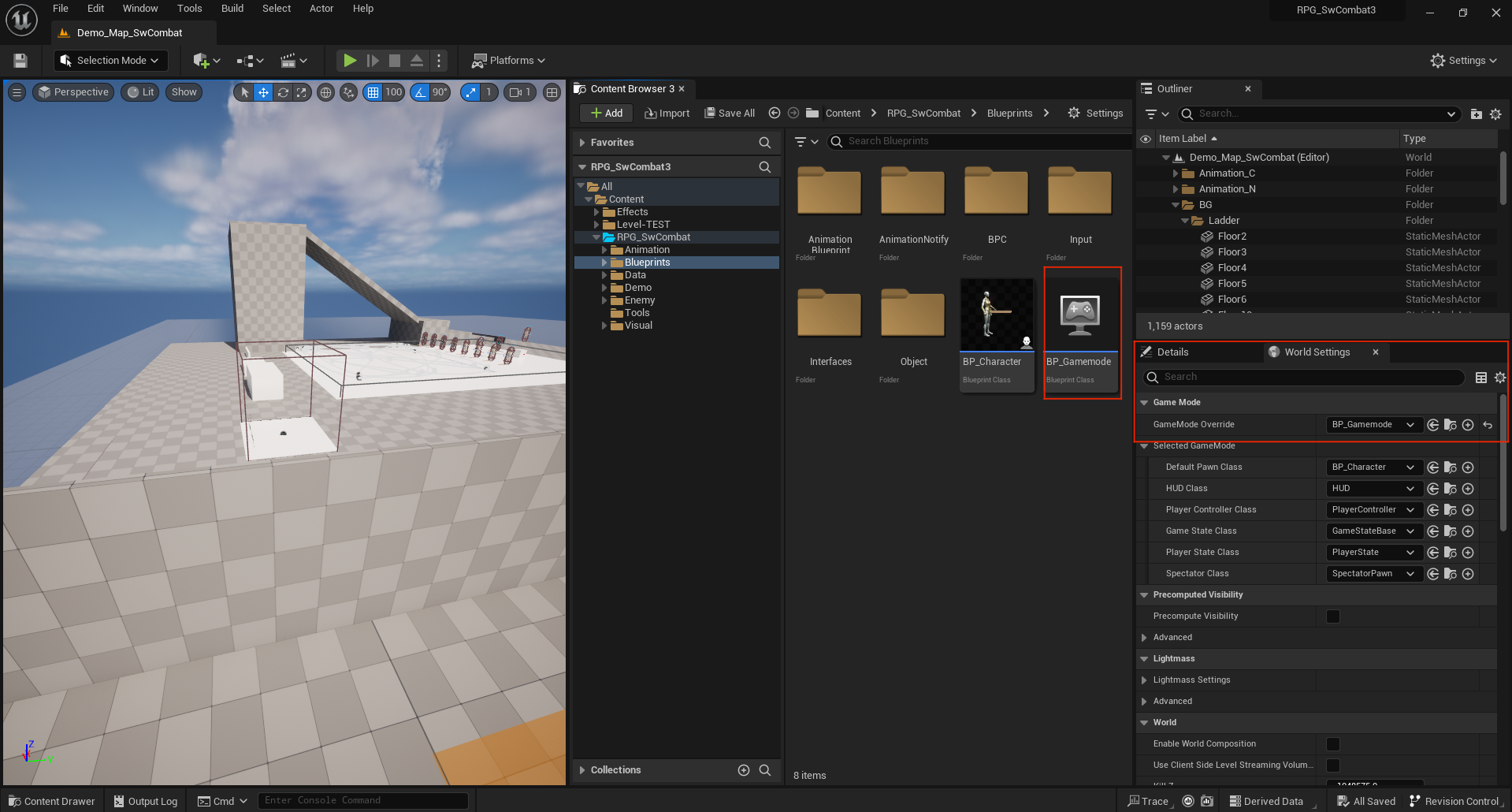
Task: Toggle rotation snapping angle icon
Action: point(420,92)
